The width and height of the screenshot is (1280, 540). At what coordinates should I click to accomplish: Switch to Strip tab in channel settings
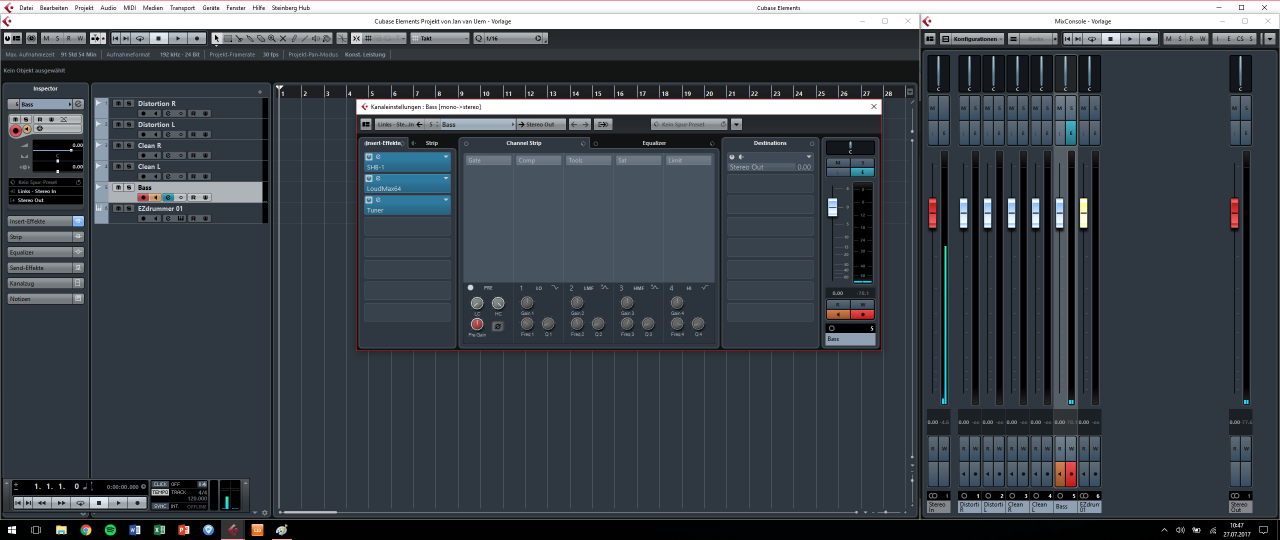432,143
